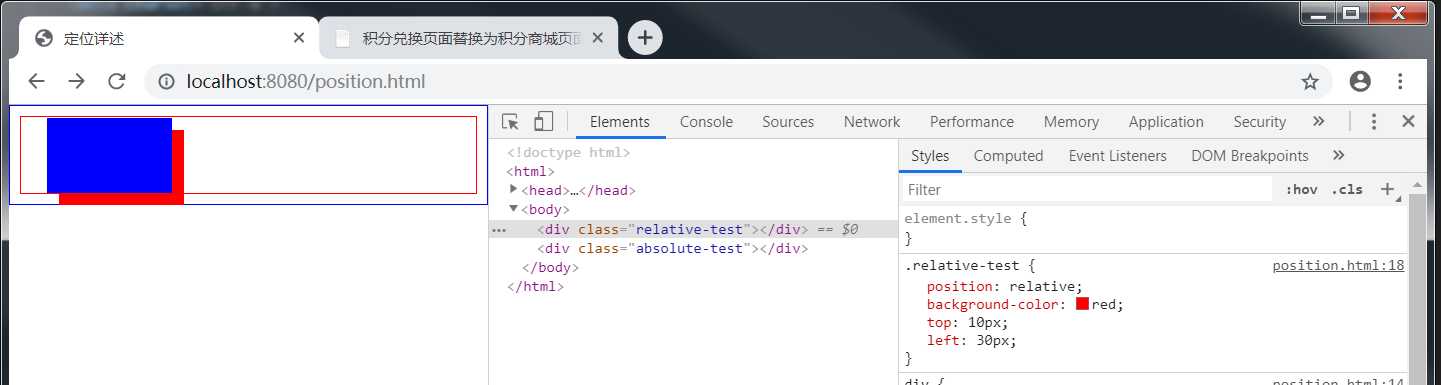Screen dimensions: 1441x385
Task: Select the html opening tag node
Action: (x=530, y=171)
